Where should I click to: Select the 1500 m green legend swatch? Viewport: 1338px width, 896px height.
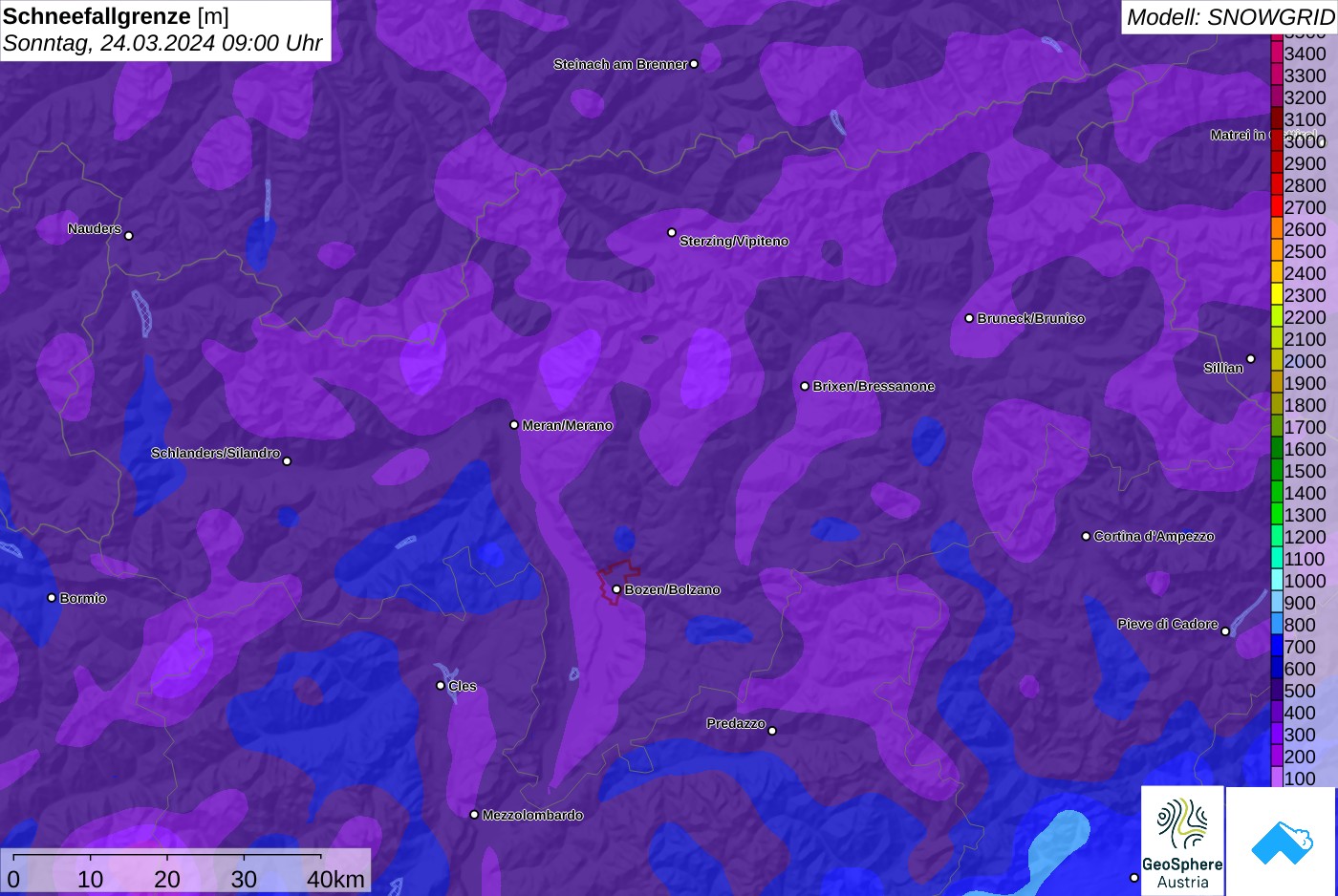[1276, 471]
